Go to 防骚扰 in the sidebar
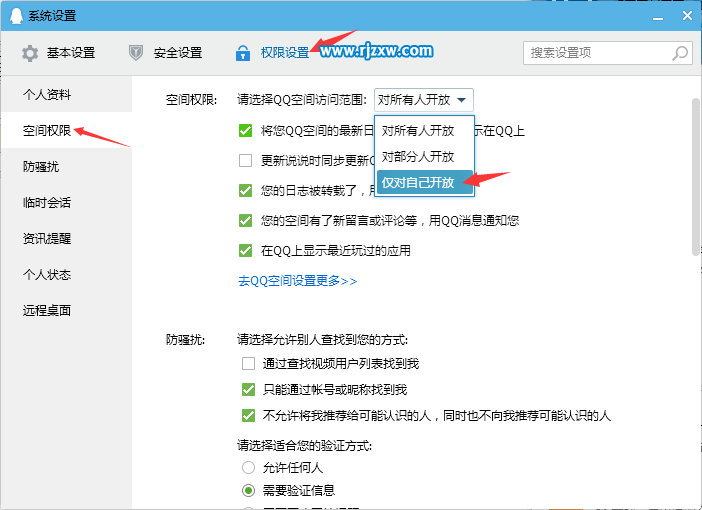The image size is (702, 510). coord(66,167)
